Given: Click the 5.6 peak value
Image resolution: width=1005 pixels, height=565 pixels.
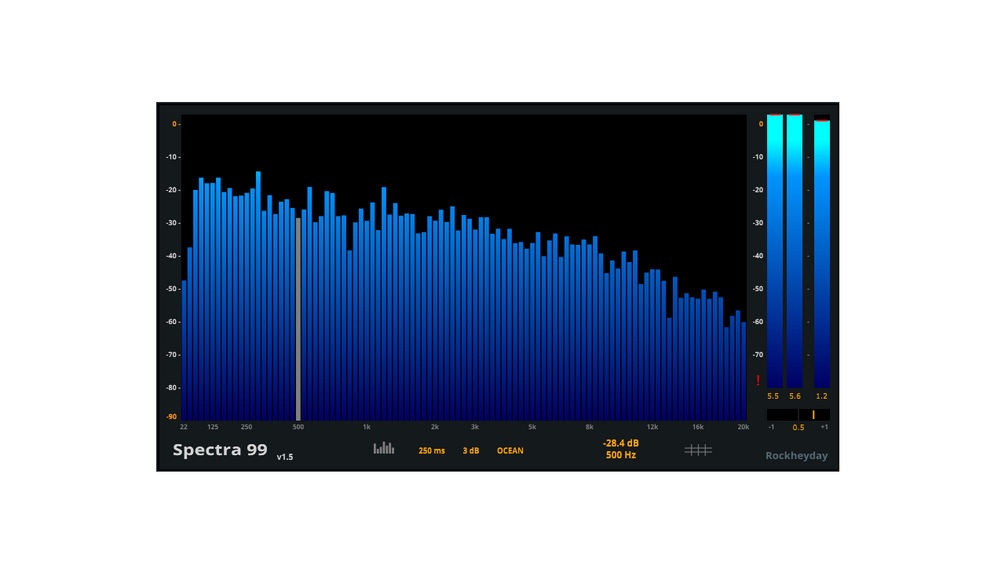Looking at the screenshot, I should pyautogui.click(x=795, y=397).
